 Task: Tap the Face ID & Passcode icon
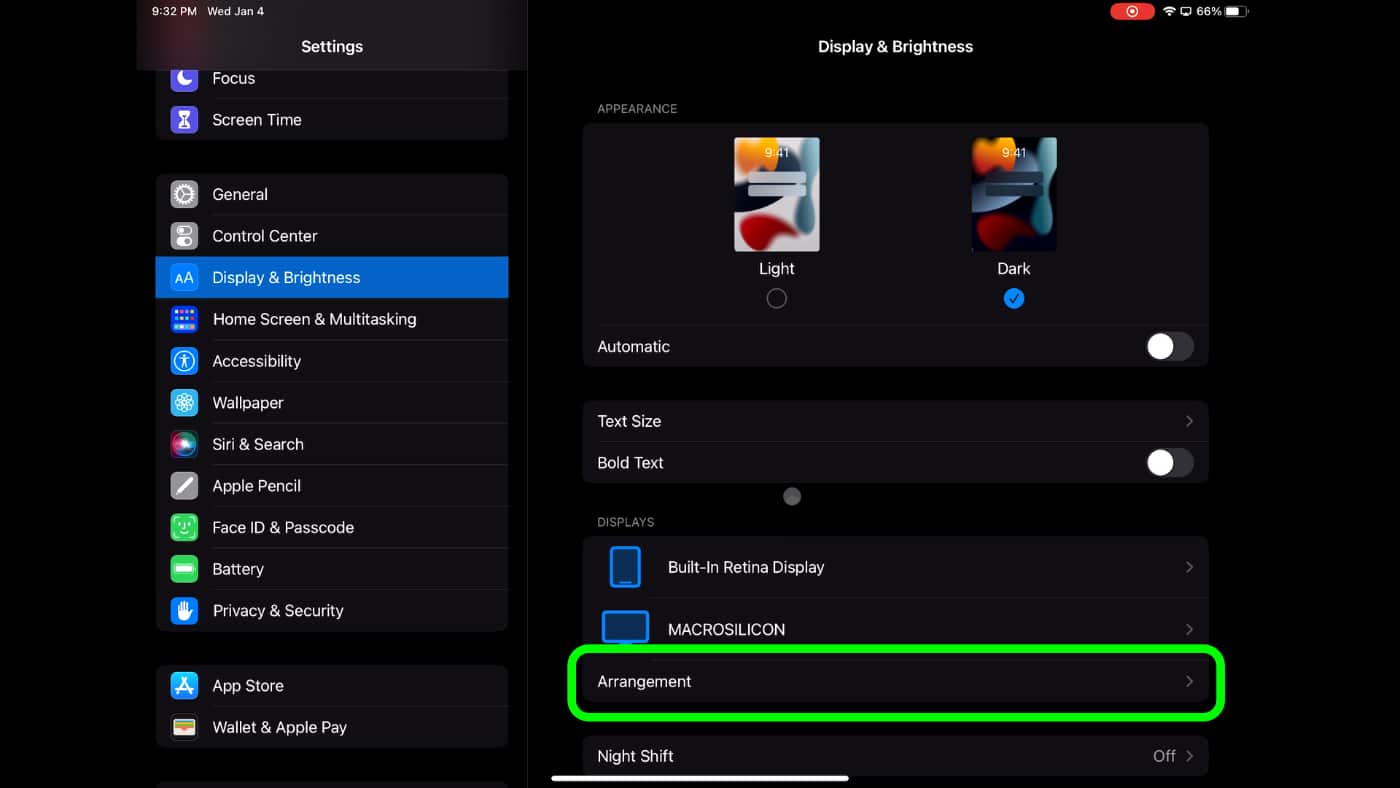point(184,527)
